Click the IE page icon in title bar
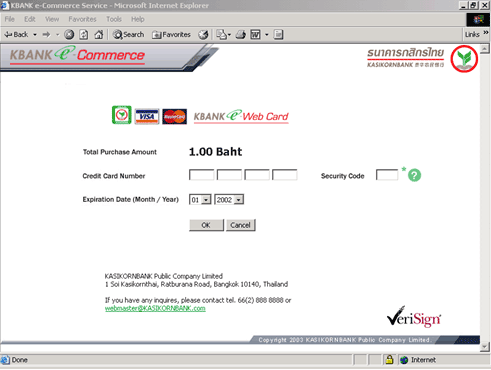Screen dimensions: 491x370 click(x=5, y=5)
